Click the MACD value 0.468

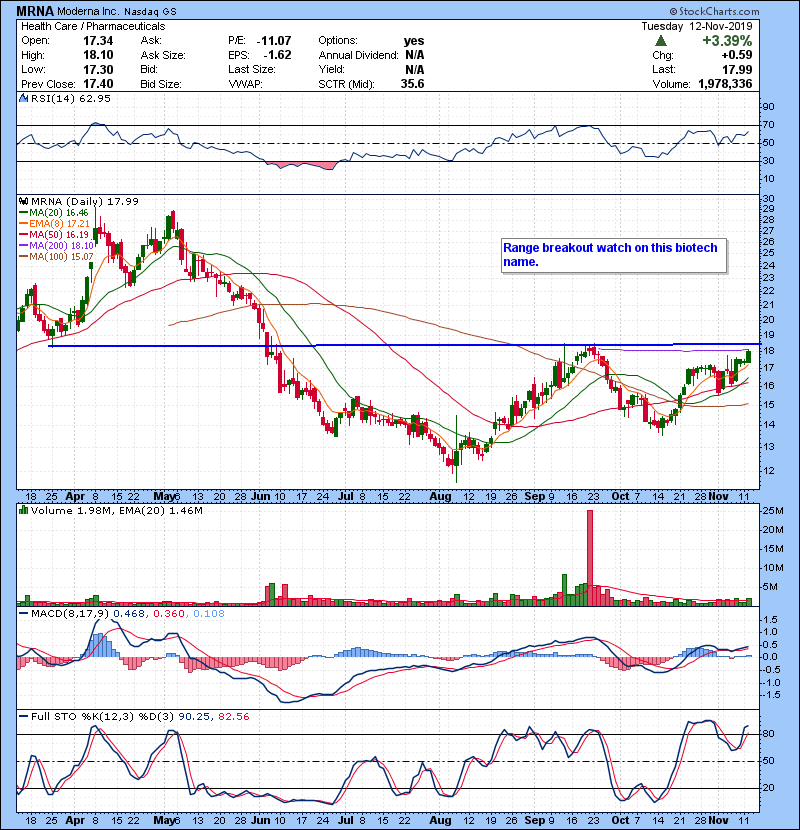click(129, 614)
